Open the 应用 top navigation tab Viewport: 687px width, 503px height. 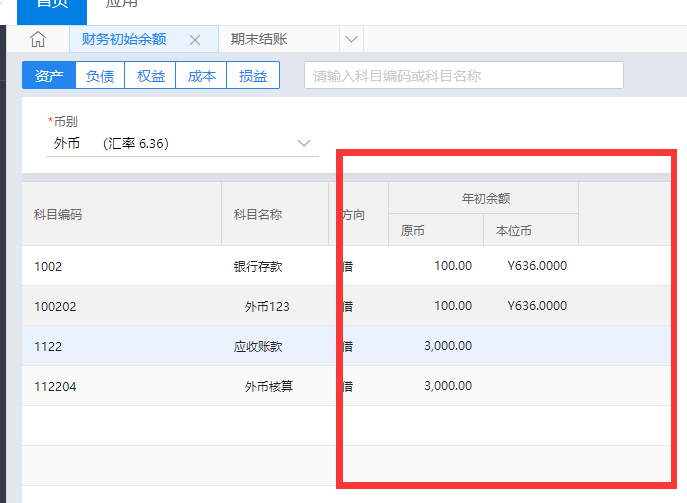(x=121, y=5)
